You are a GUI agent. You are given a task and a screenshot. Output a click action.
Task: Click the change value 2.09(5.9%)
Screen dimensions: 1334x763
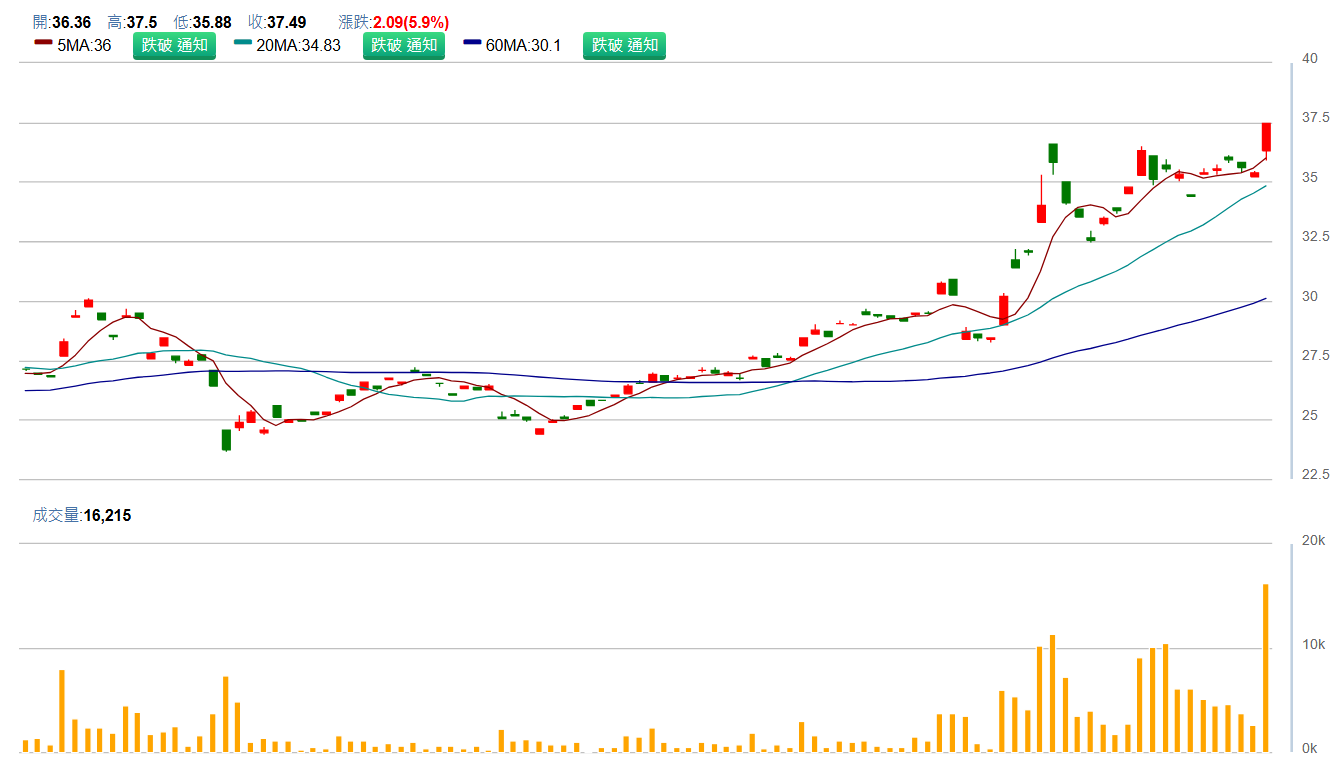(x=411, y=22)
